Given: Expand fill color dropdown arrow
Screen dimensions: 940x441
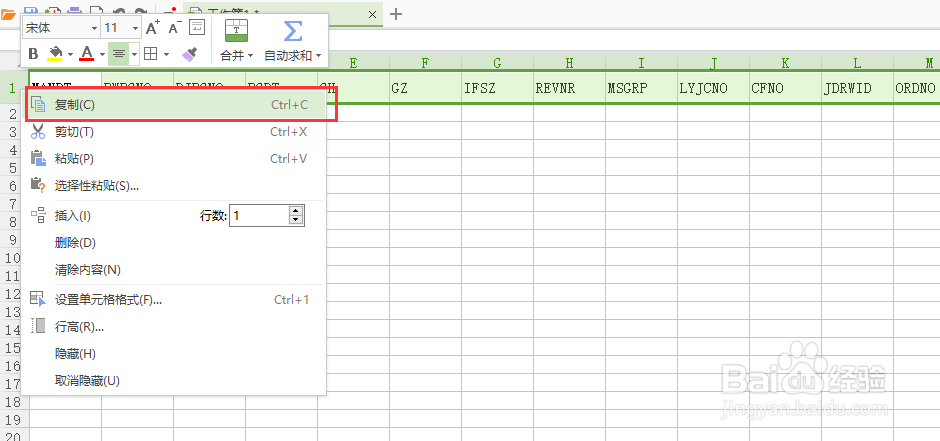Looking at the screenshot, I should (70, 55).
